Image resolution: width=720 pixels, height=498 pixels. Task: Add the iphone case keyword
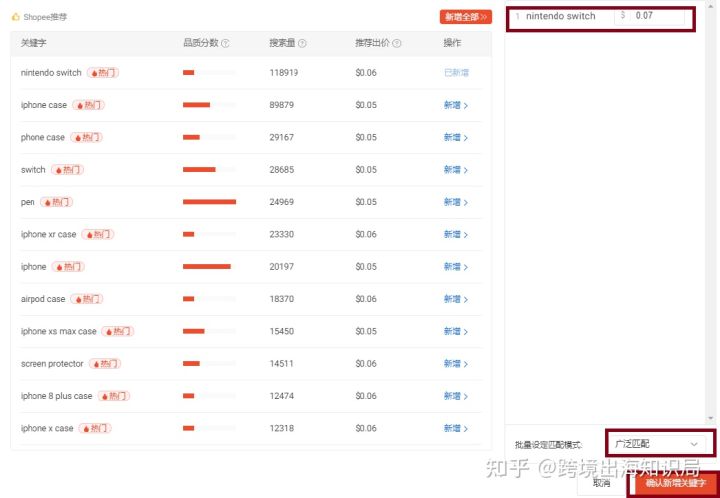[x=456, y=105]
